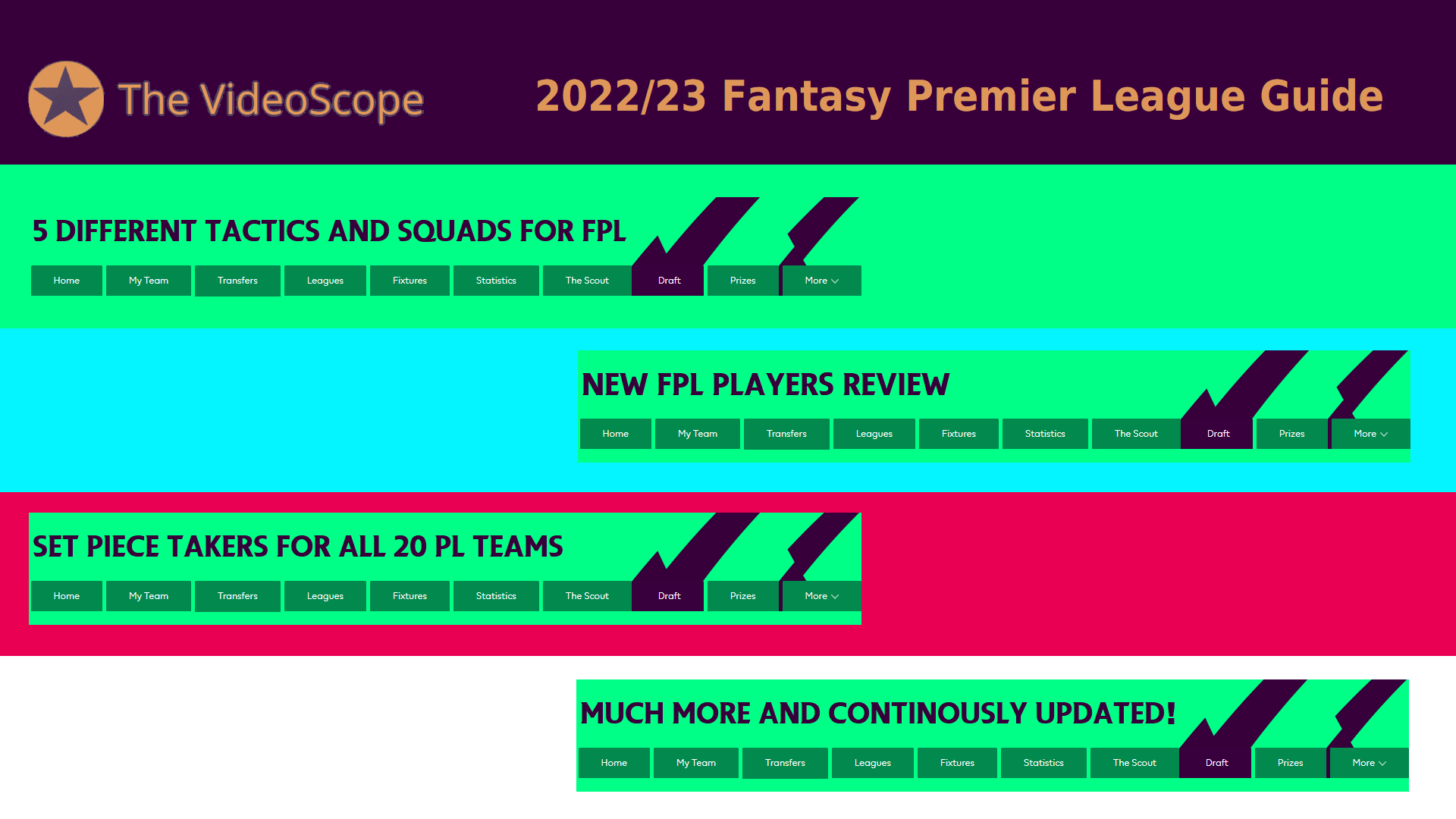Click the Prizes tab in top navigation
This screenshot has height=819, width=1456.
(742, 280)
